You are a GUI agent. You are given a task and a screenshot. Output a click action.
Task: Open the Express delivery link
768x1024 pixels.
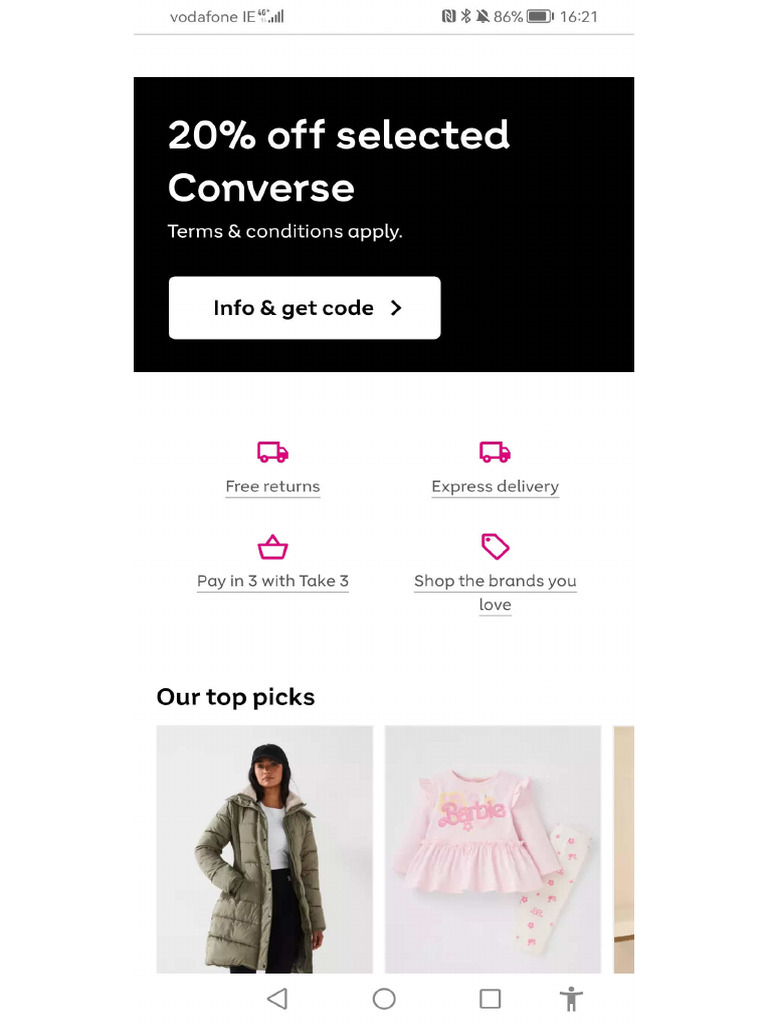pyautogui.click(x=495, y=487)
